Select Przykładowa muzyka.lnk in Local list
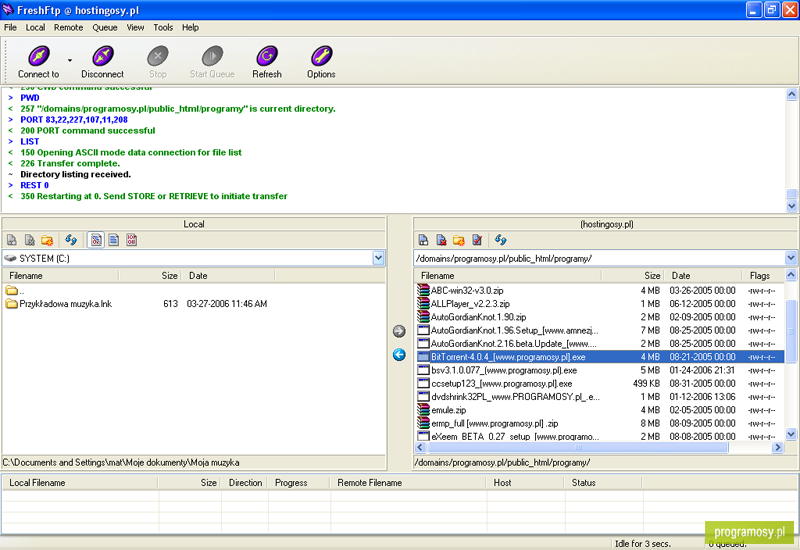800x550 pixels. (136, 304)
